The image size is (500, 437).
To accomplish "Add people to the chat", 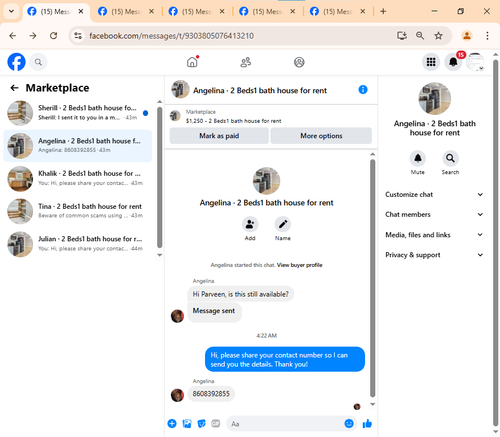I will [250, 224].
